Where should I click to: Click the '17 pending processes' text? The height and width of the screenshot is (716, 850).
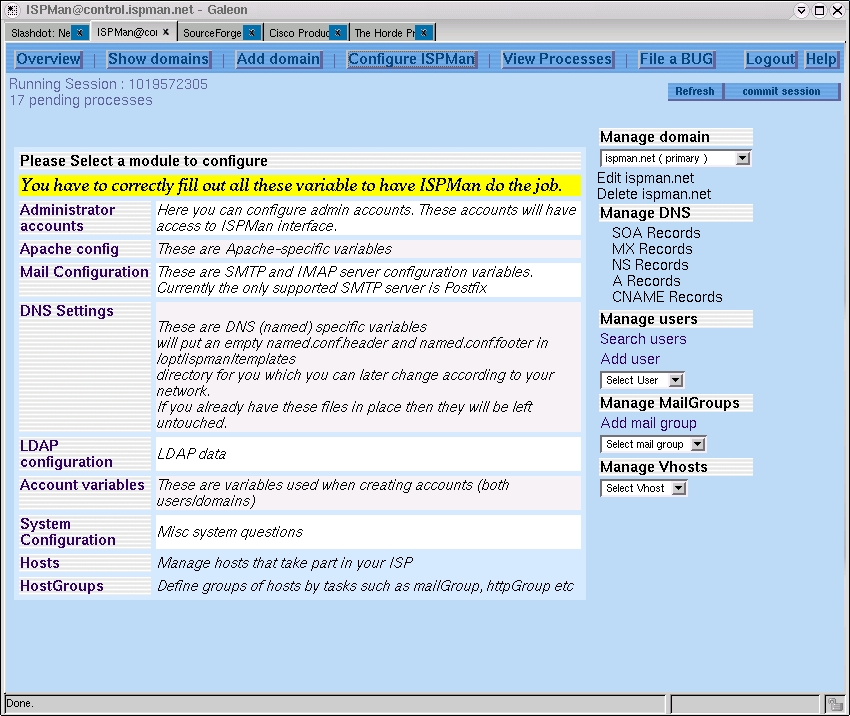point(81,100)
